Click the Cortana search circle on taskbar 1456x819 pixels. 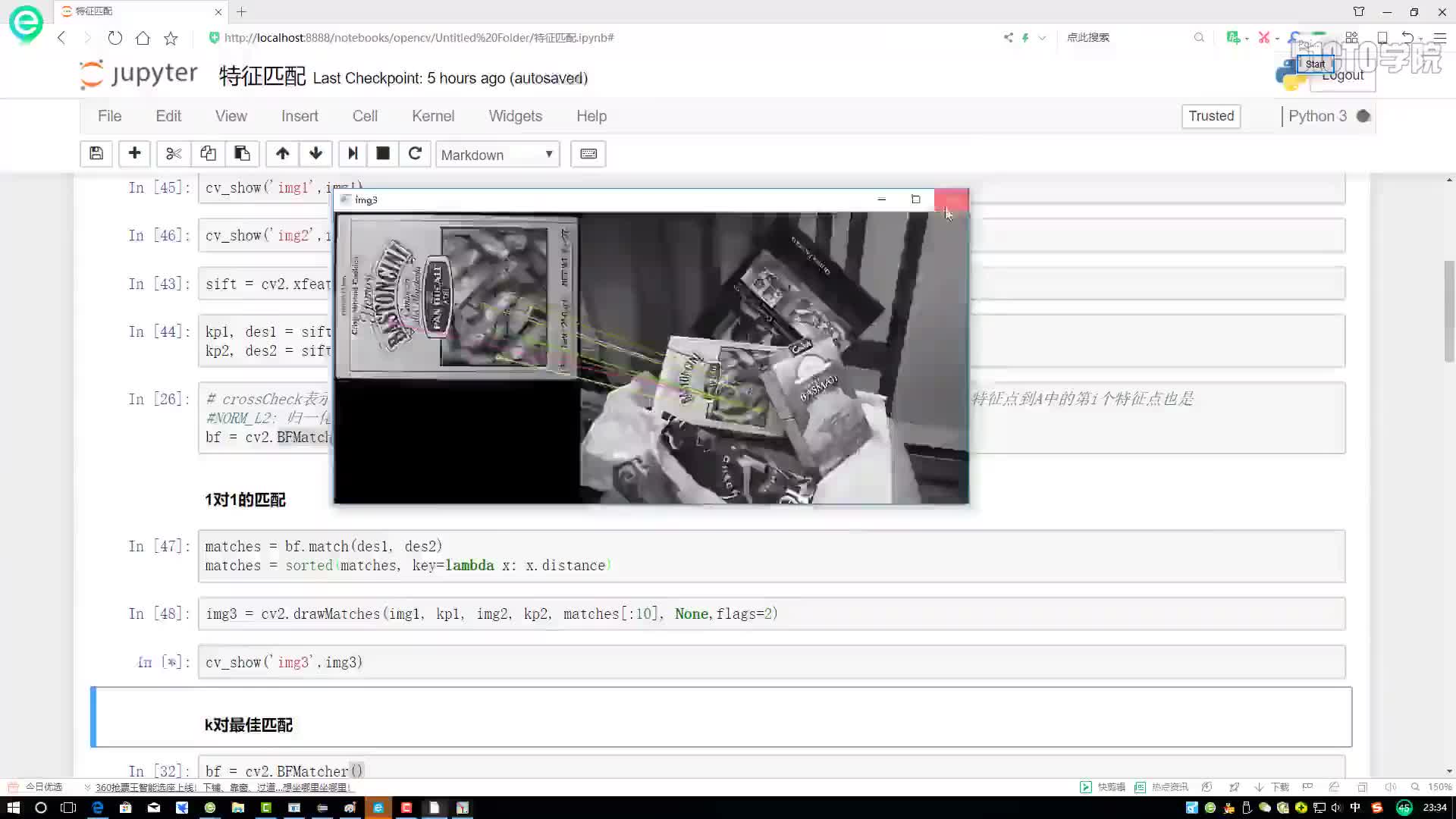pyautogui.click(x=41, y=808)
